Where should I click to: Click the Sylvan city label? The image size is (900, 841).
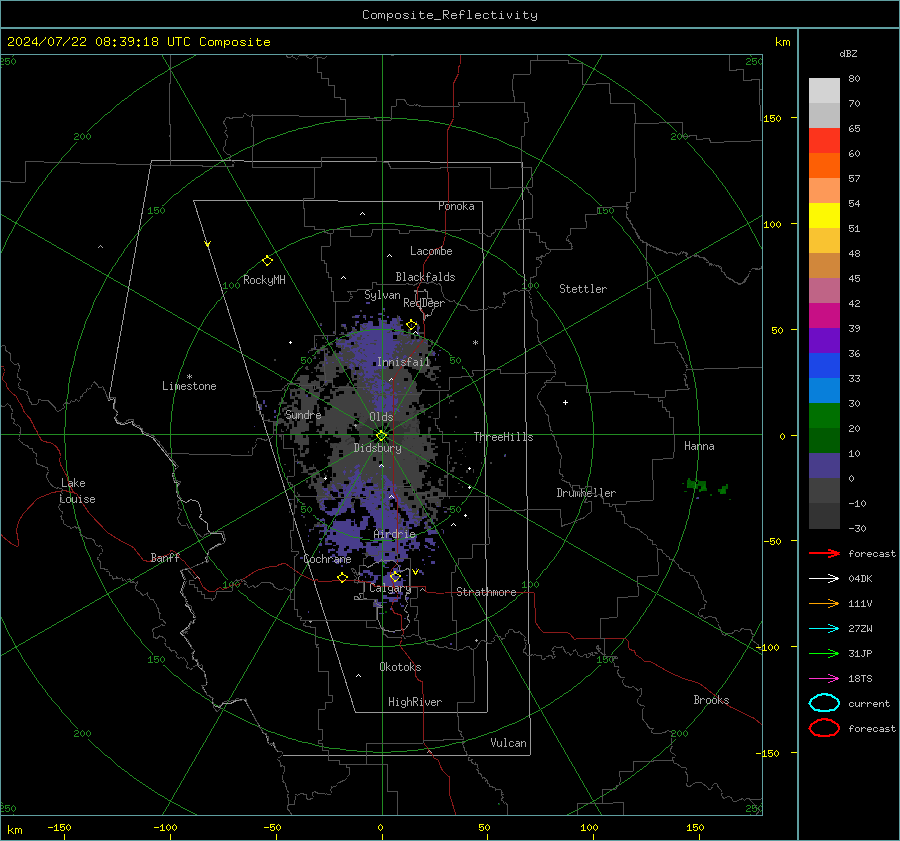click(x=382, y=295)
